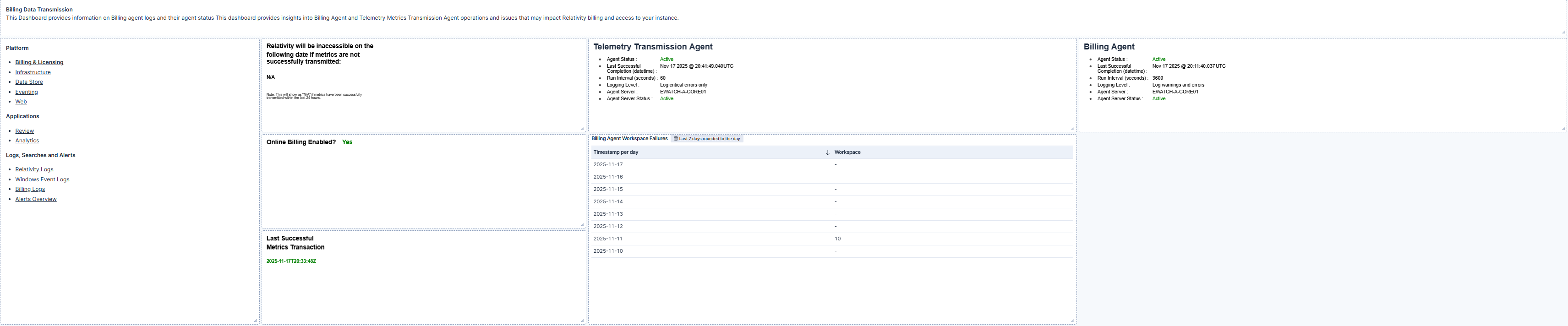
Task: Click the Web platform link
Action: click(21, 102)
